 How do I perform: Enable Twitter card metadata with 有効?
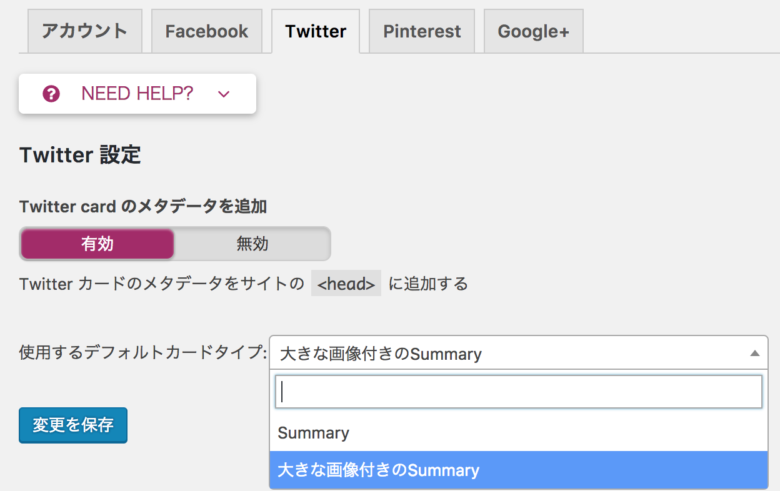pyautogui.click(x=97, y=243)
